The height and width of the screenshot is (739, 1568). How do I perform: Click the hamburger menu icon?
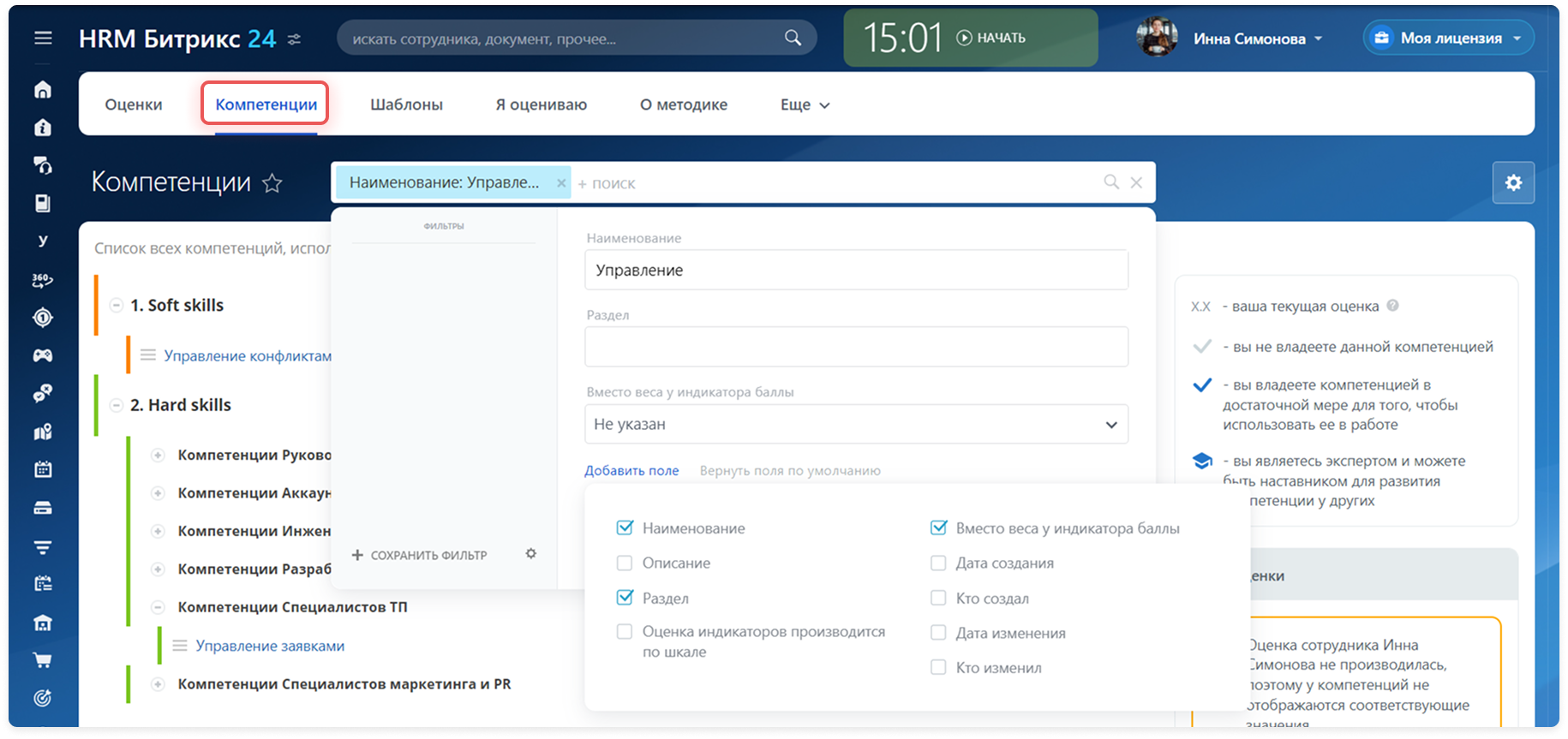coord(43,39)
